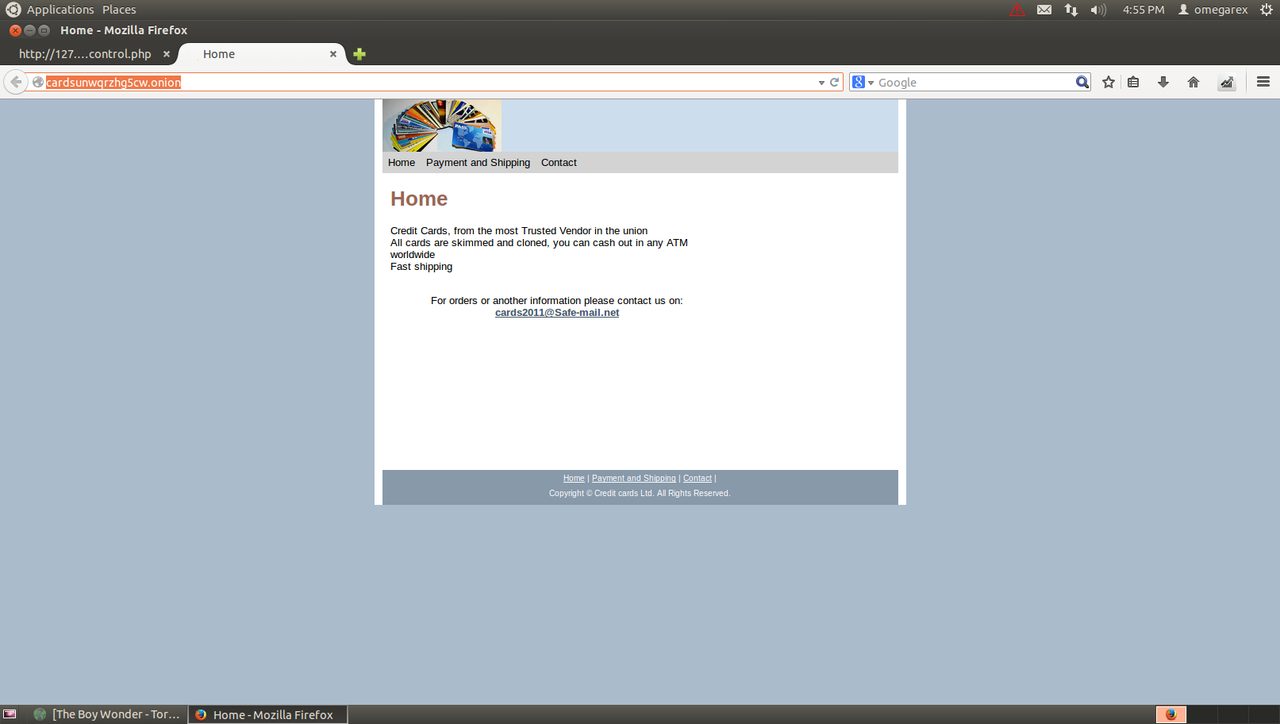1280x724 pixels.
Task: Click the search magnifier icon
Action: (x=1082, y=83)
